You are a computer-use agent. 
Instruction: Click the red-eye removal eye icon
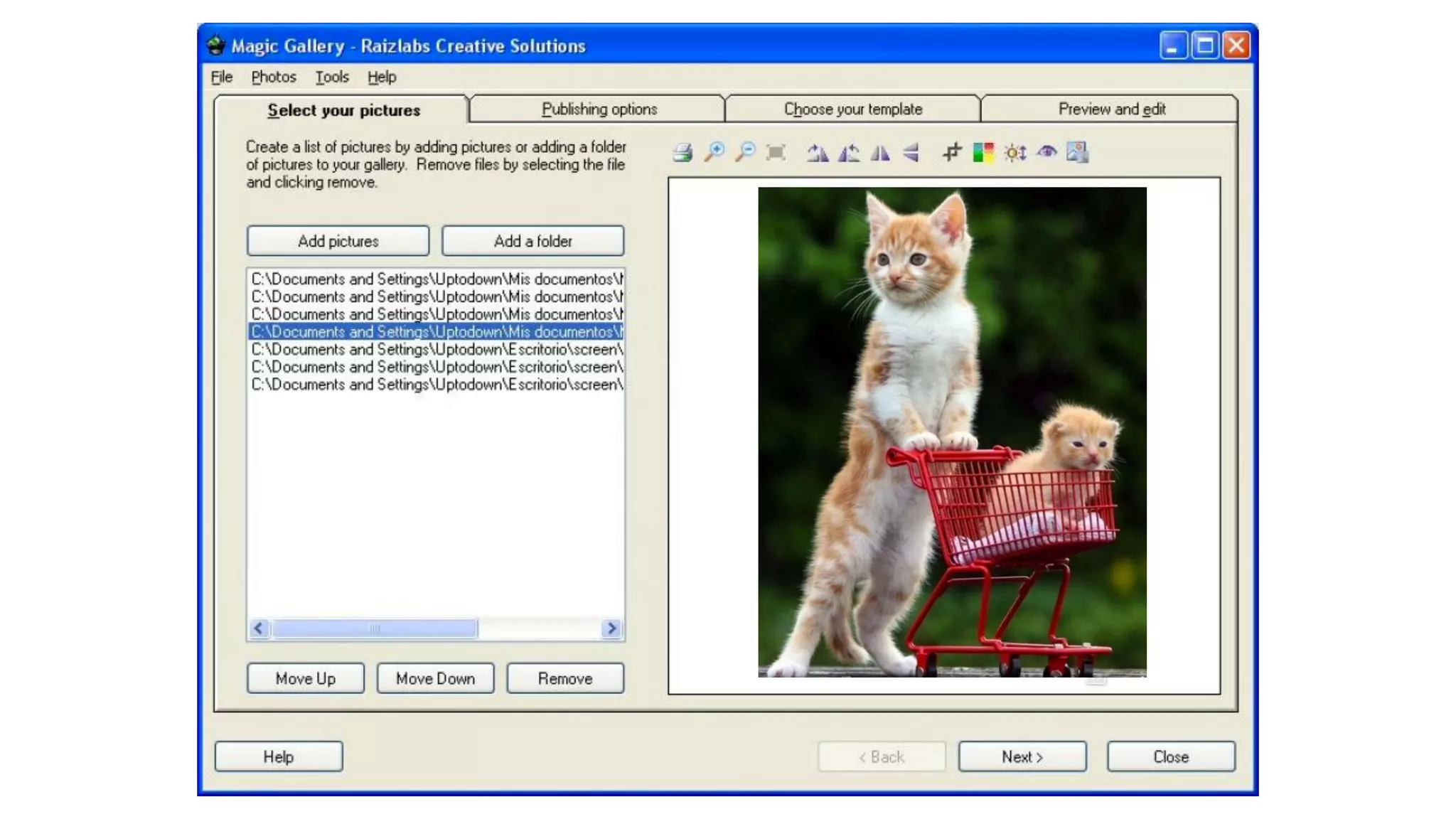click(x=1046, y=152)
